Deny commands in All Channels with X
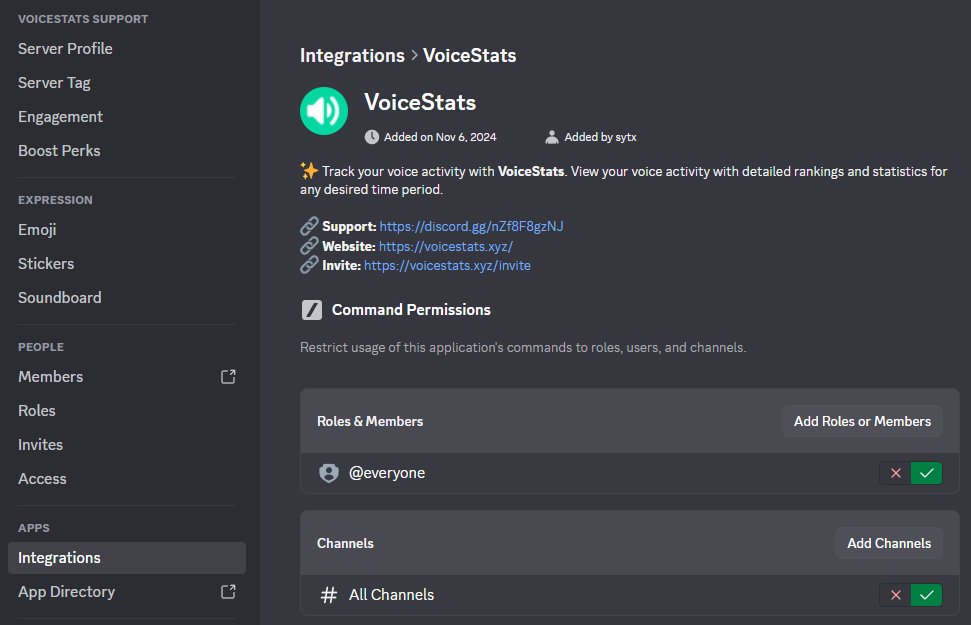This screenshot has width=971, height=625. point(895,595)
